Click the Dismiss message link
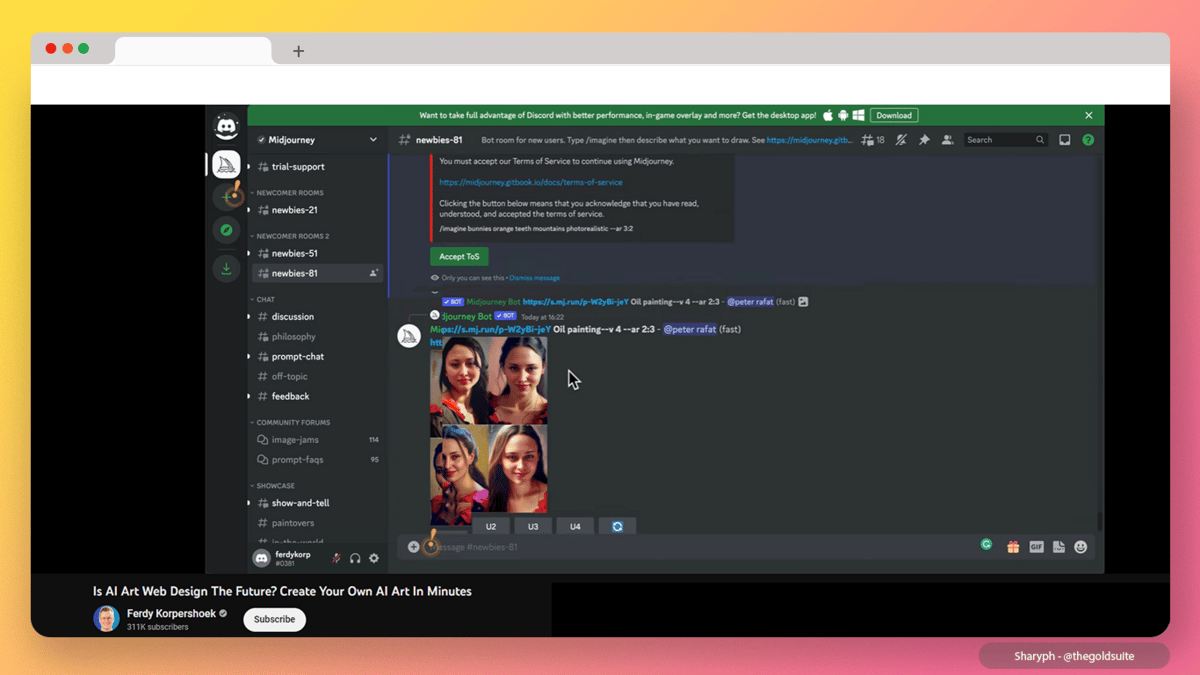 pyautogui.click(x=534, y=278)
